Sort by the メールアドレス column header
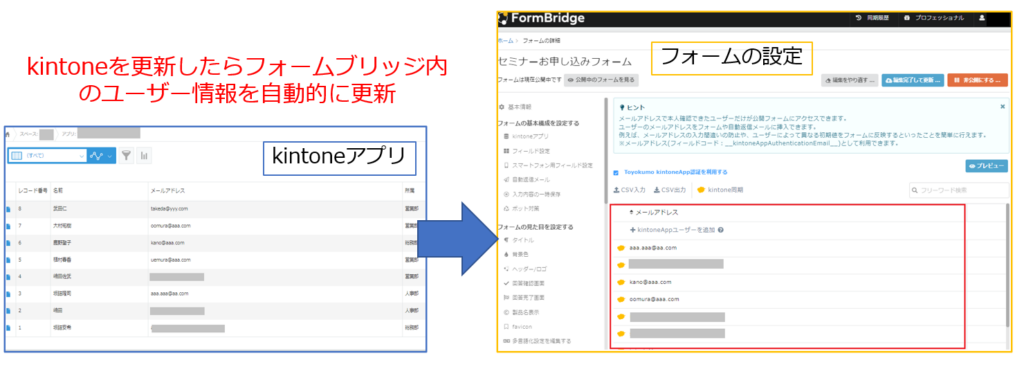The height and width of the screenshot is (369, 1024). pyautogui.click(x=168, y=190)
